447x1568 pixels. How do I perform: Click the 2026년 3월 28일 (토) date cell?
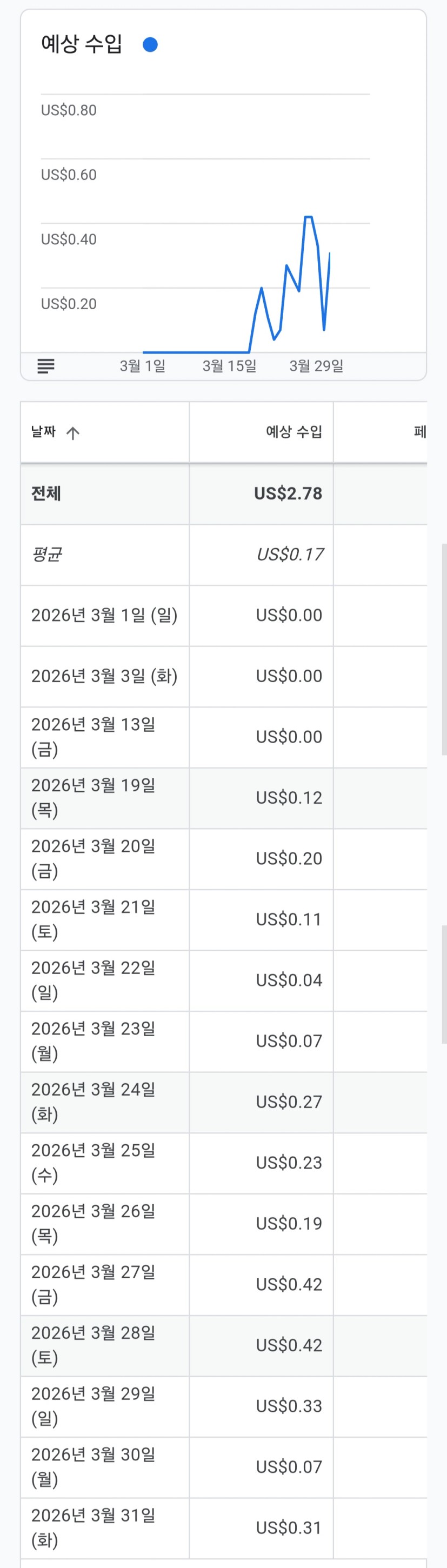click(x=93, y=1345)
